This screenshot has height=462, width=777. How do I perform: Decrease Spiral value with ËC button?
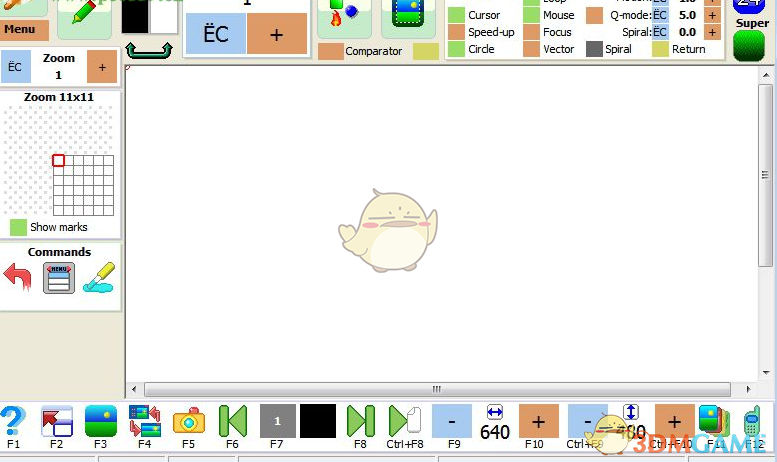[x=660, y=32]
